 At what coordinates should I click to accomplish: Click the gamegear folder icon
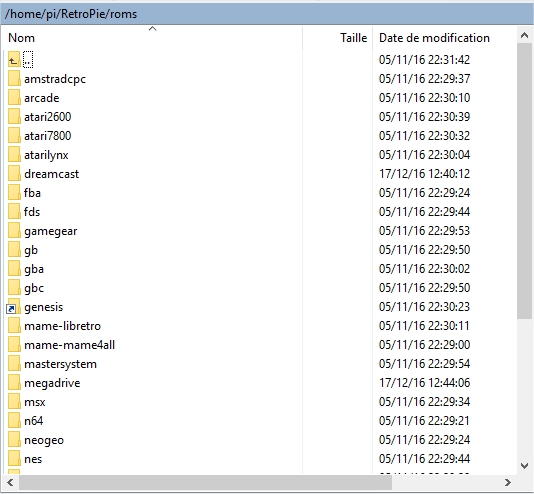point(14,231)
